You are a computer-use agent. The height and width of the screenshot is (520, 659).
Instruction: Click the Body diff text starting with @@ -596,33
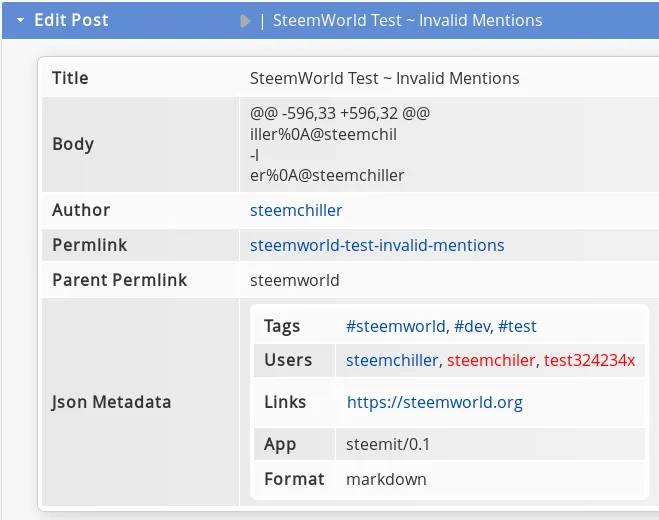click(x=340, y=113)
